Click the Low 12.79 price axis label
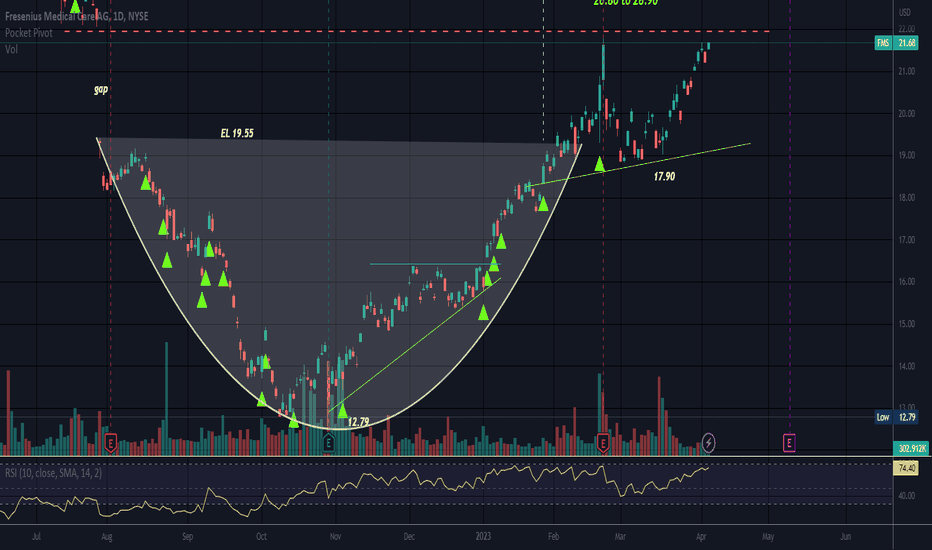Screen dimensions: 932x550 point(896,417)
